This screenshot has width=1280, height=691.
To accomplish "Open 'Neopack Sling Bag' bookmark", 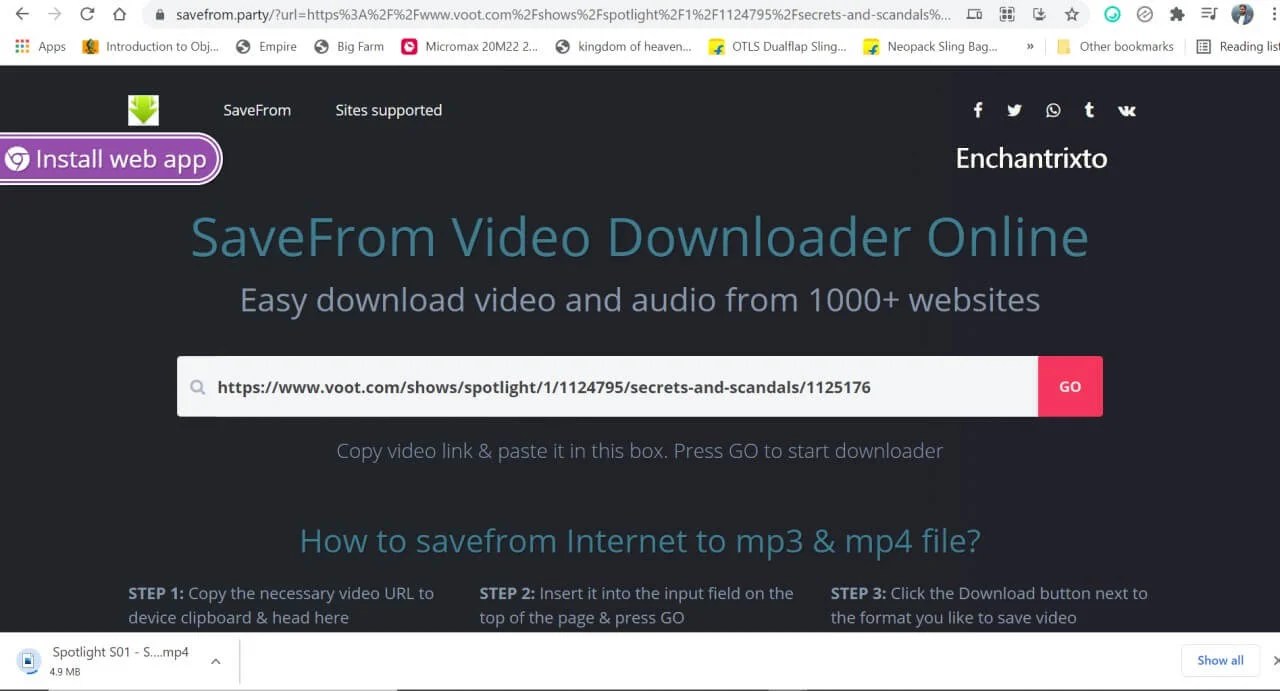I will 931,46.
